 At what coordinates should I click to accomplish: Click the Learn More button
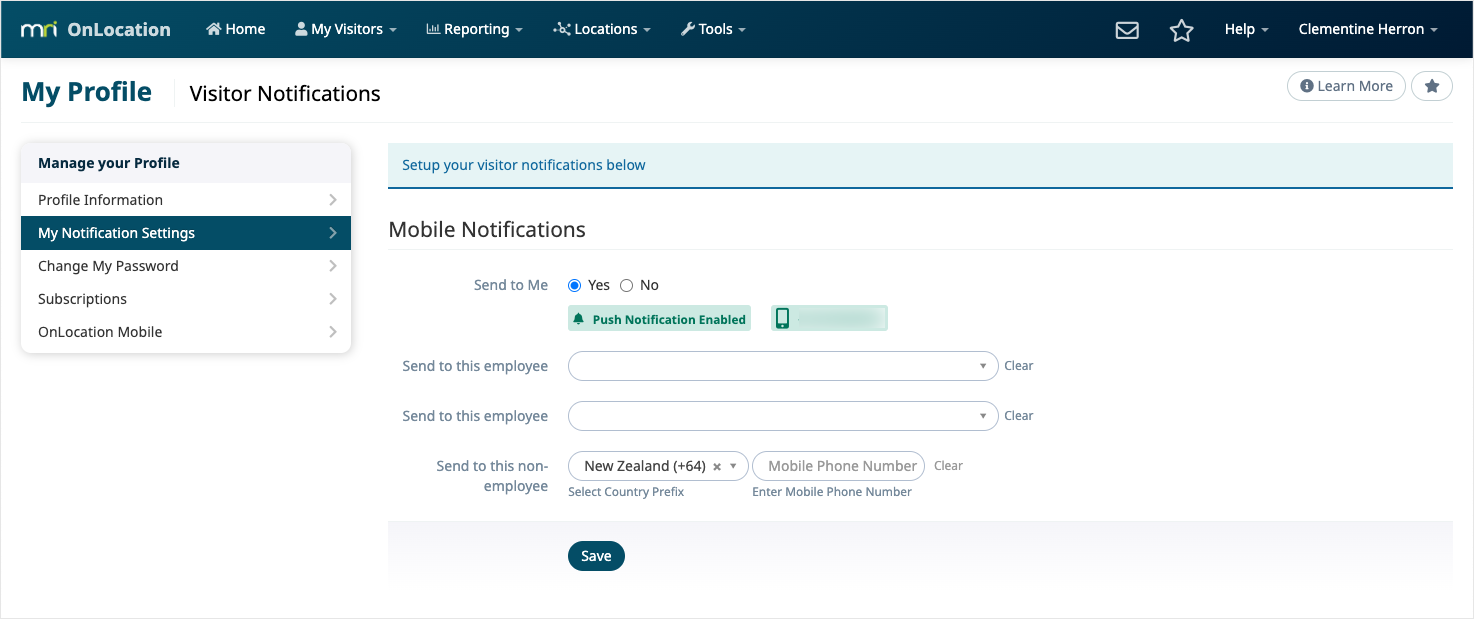coord(1346,87)
